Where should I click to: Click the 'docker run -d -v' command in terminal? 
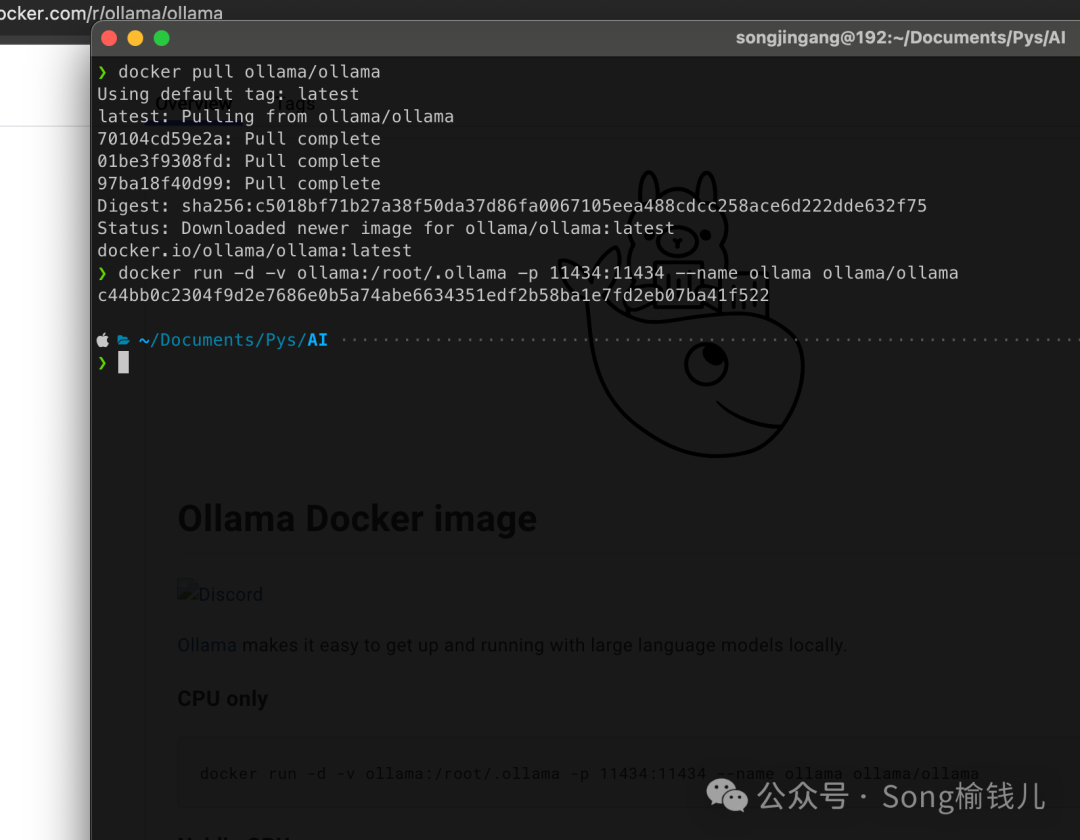point(538,273)
